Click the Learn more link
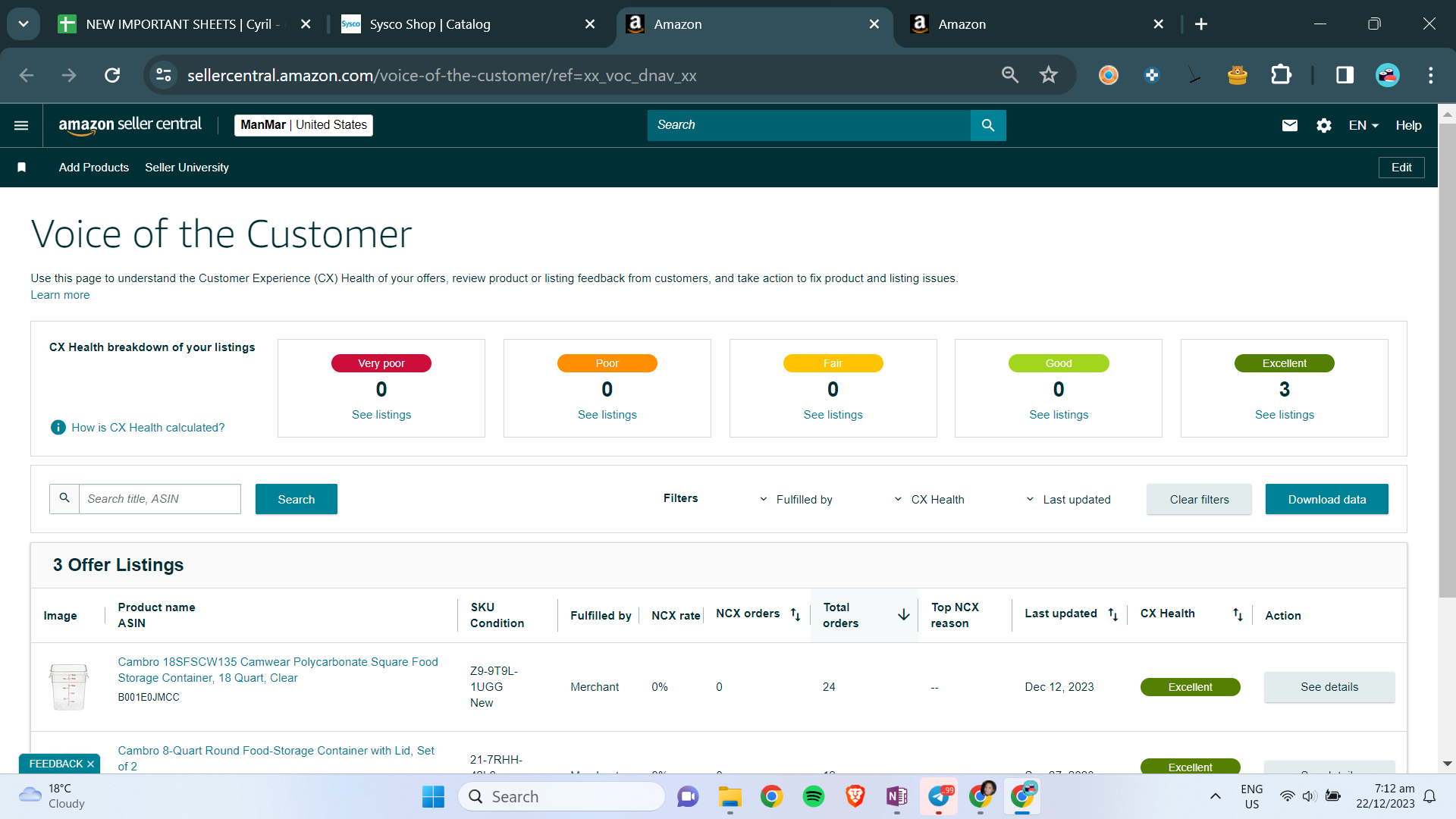Screen dimensions: 1456x819 click(x=60, y=295)
